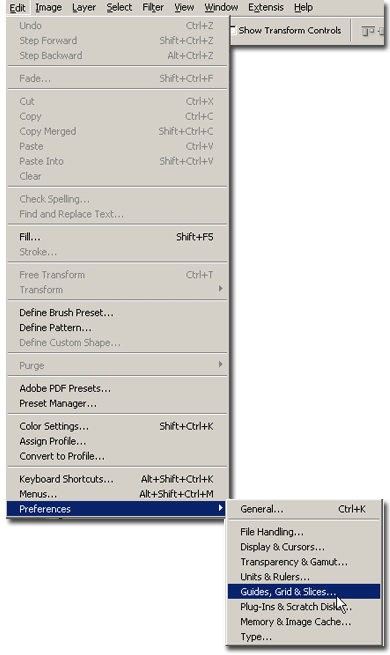Click the align icon in options bar
The width and height of the screenshot is (390, 655).
[x=367, y=31]
